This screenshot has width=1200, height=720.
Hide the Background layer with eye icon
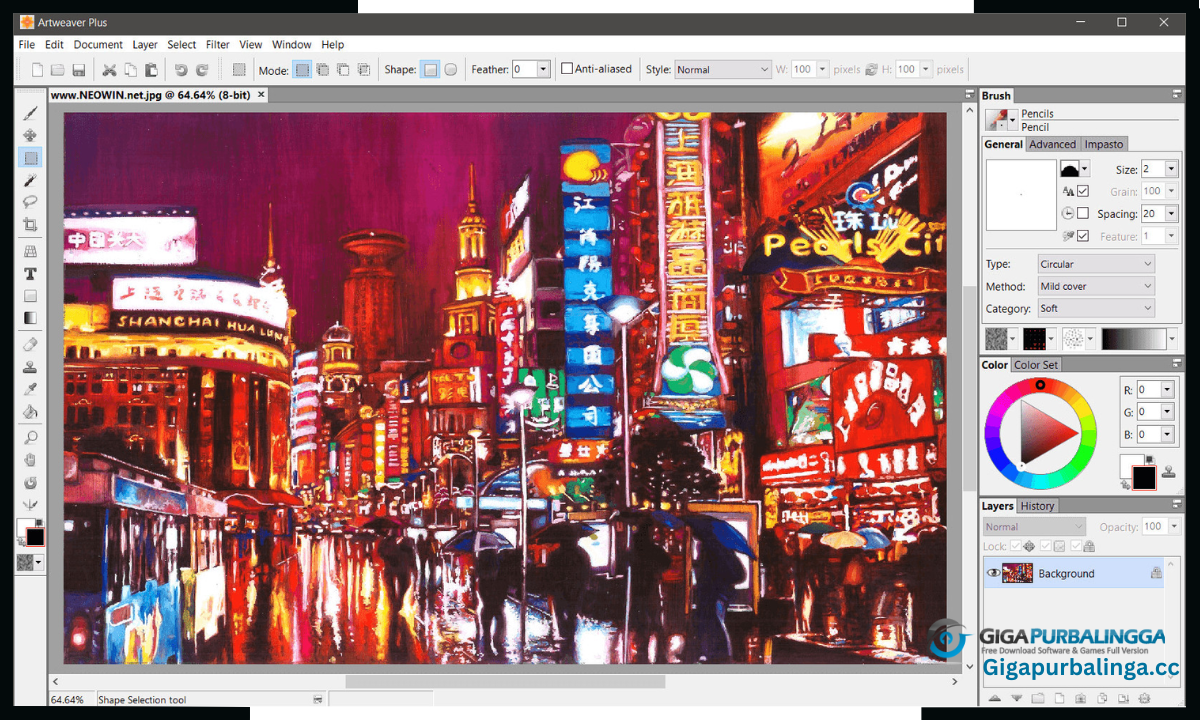[993, 573]
